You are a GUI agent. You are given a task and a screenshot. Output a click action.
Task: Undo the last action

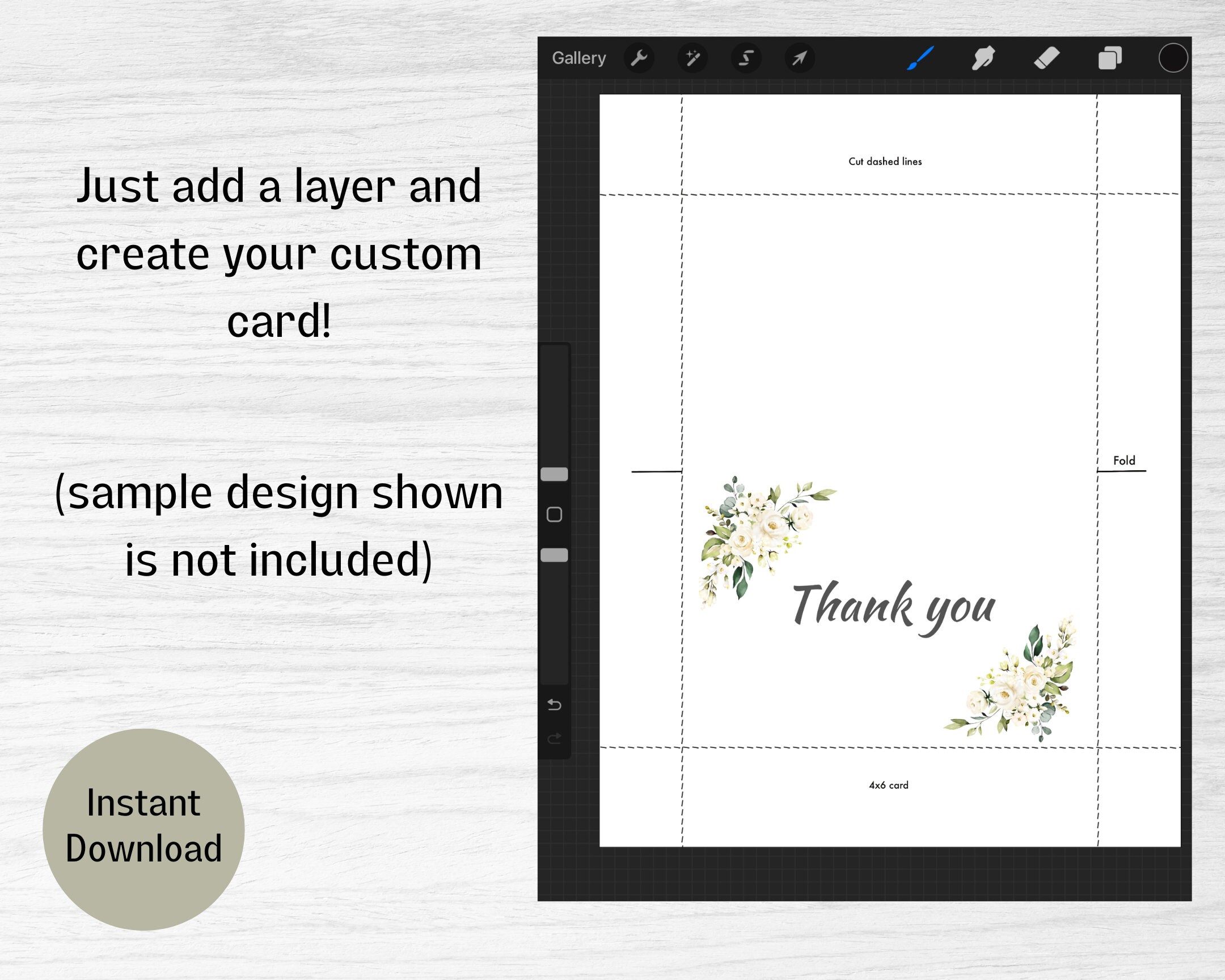(554, 704)
